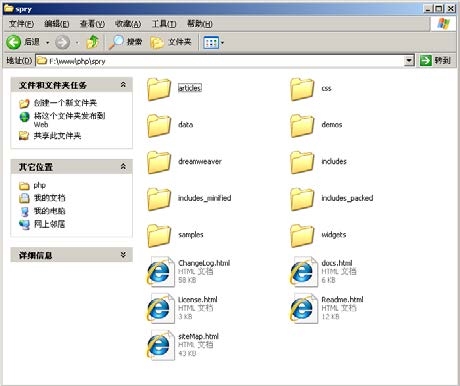The height and width of the screenshot is (386, 460).
Task: Collapse the Other Places panel
Action: pyautogui.click(x=123, y=166)
